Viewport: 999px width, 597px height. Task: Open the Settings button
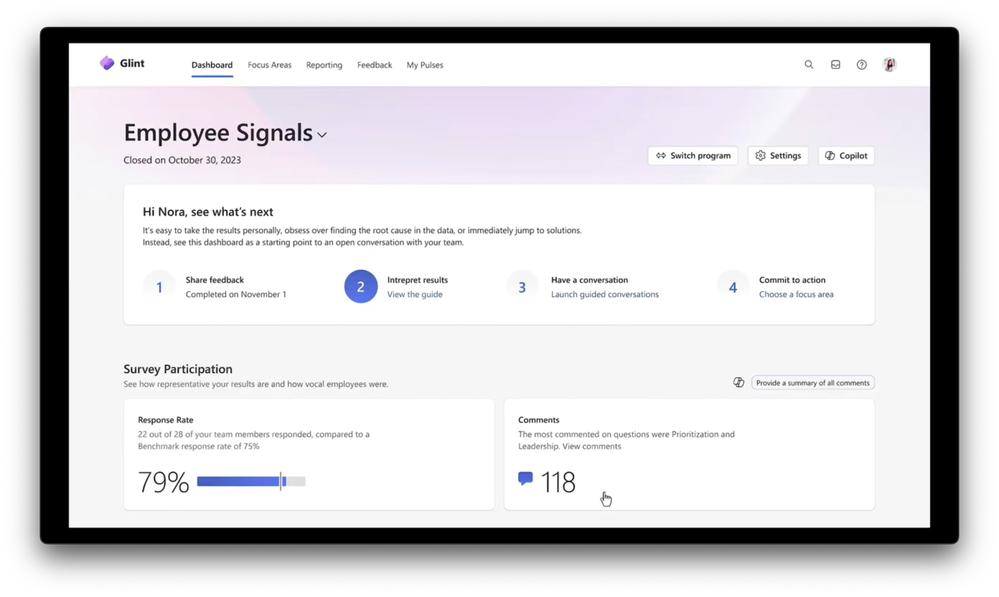pos(778,155)
